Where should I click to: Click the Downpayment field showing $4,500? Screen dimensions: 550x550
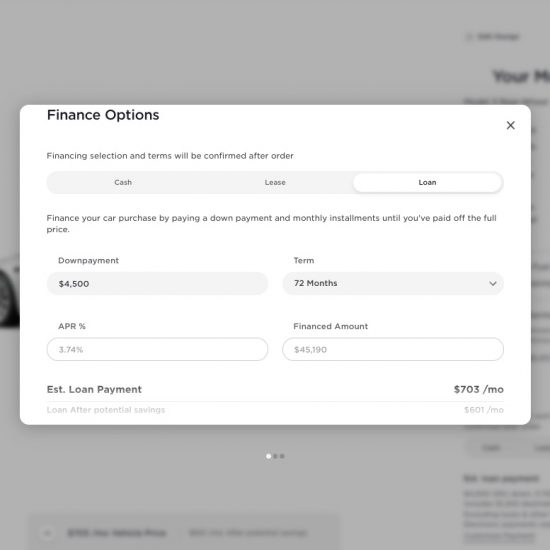tap(157, 283)
